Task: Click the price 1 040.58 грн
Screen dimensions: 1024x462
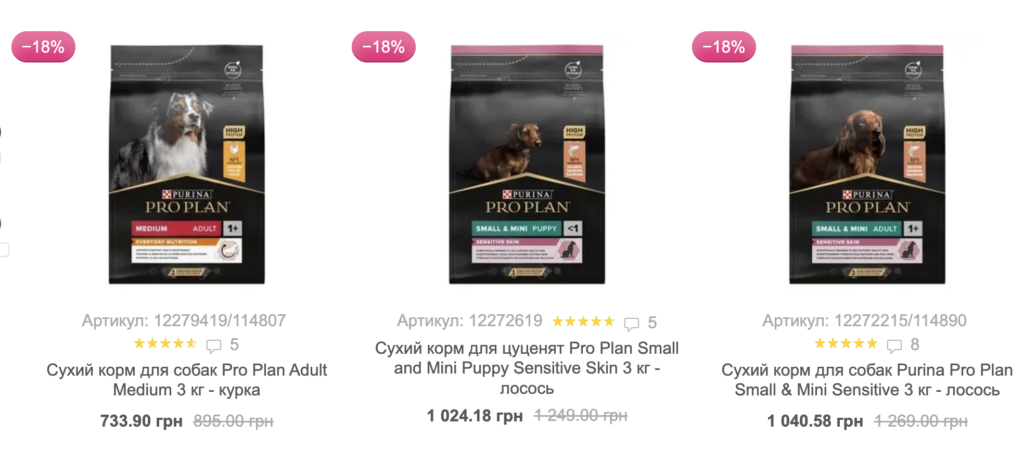Action: (815, 422)
